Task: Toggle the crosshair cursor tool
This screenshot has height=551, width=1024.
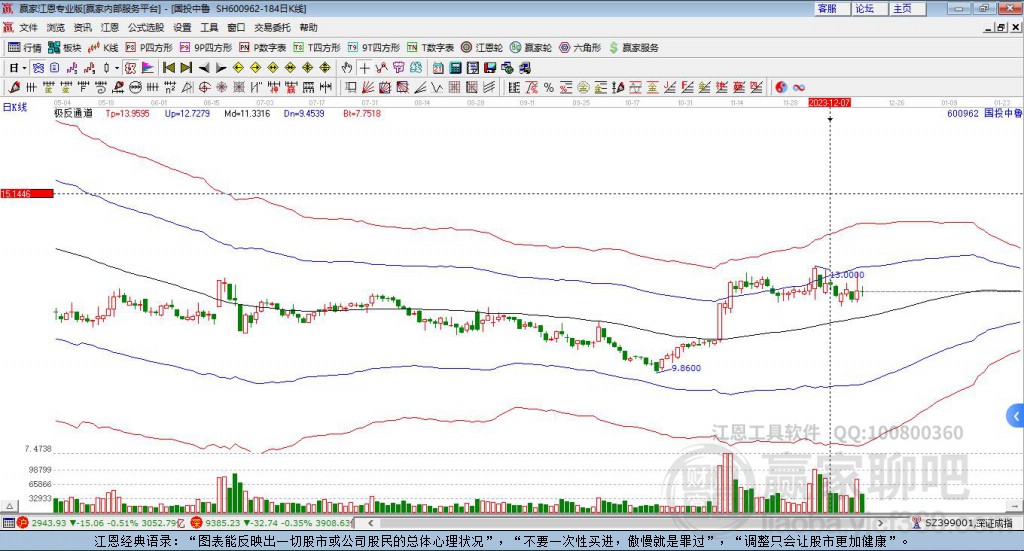Action: point(364,68)
